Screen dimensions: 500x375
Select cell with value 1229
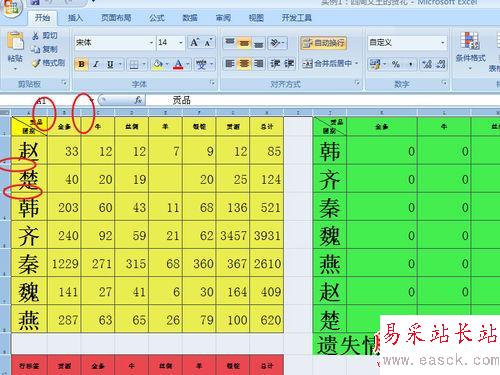[x=64, y=264]
